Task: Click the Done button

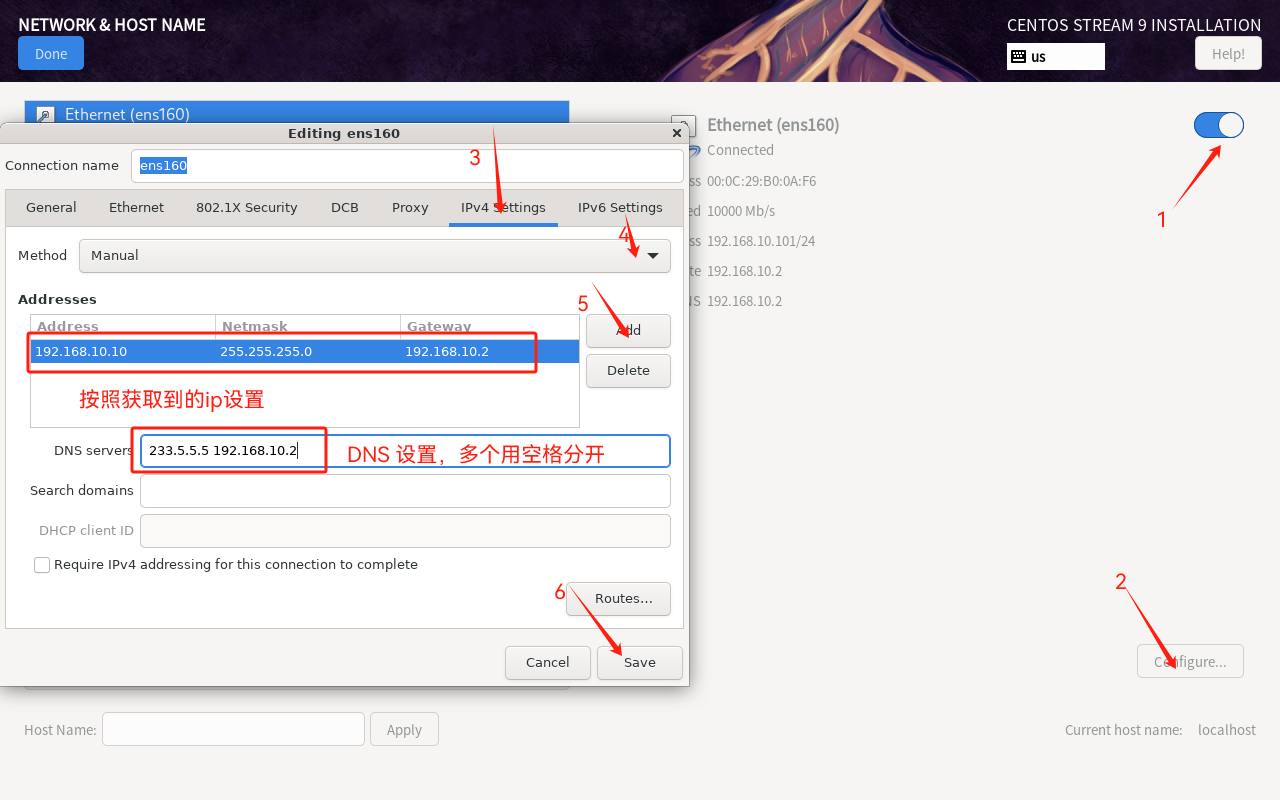Action: coord(51,53)
